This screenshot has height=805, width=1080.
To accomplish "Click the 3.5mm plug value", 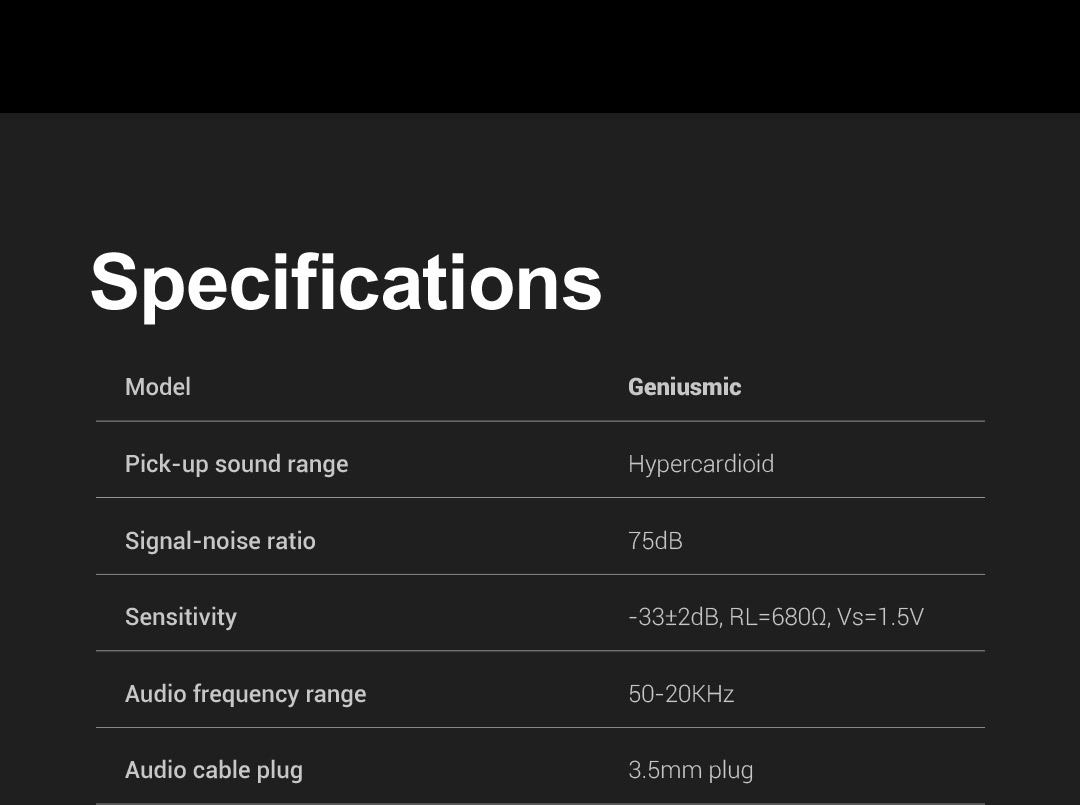I will (690, 770).
